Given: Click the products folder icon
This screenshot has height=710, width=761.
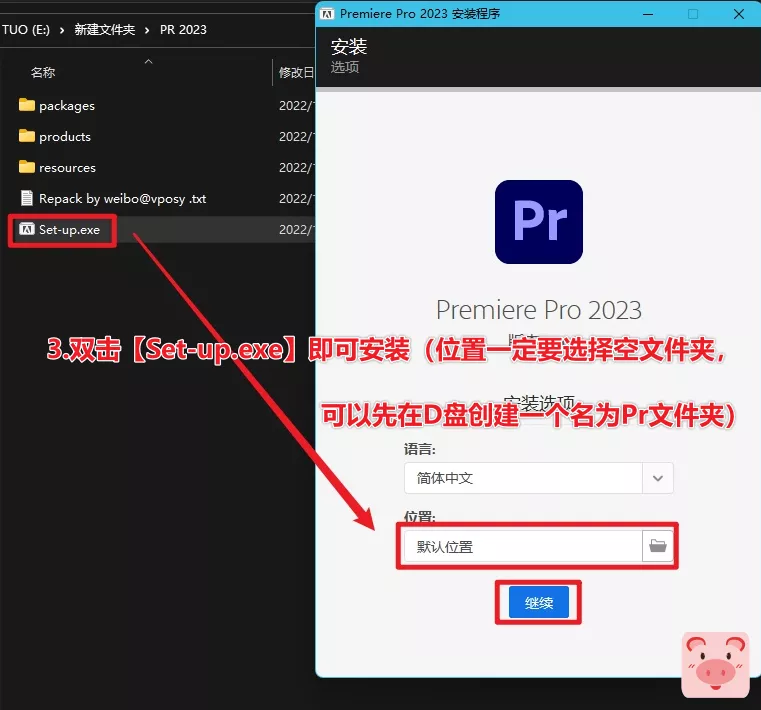Looking at the screenshot, I should click(x=27, y=136).
